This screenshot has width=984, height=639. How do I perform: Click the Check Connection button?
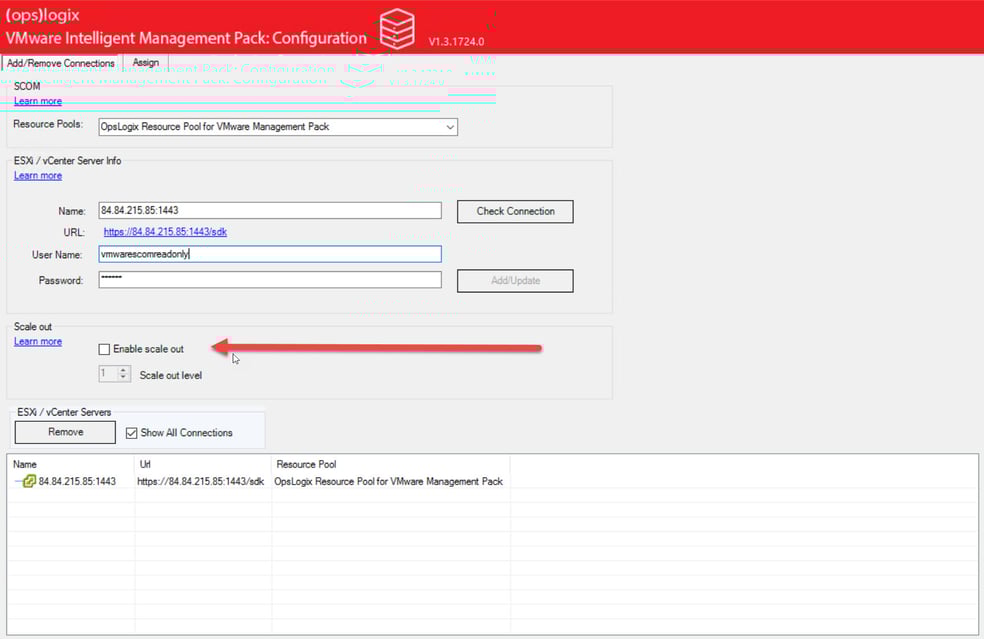tap(514, 211)
